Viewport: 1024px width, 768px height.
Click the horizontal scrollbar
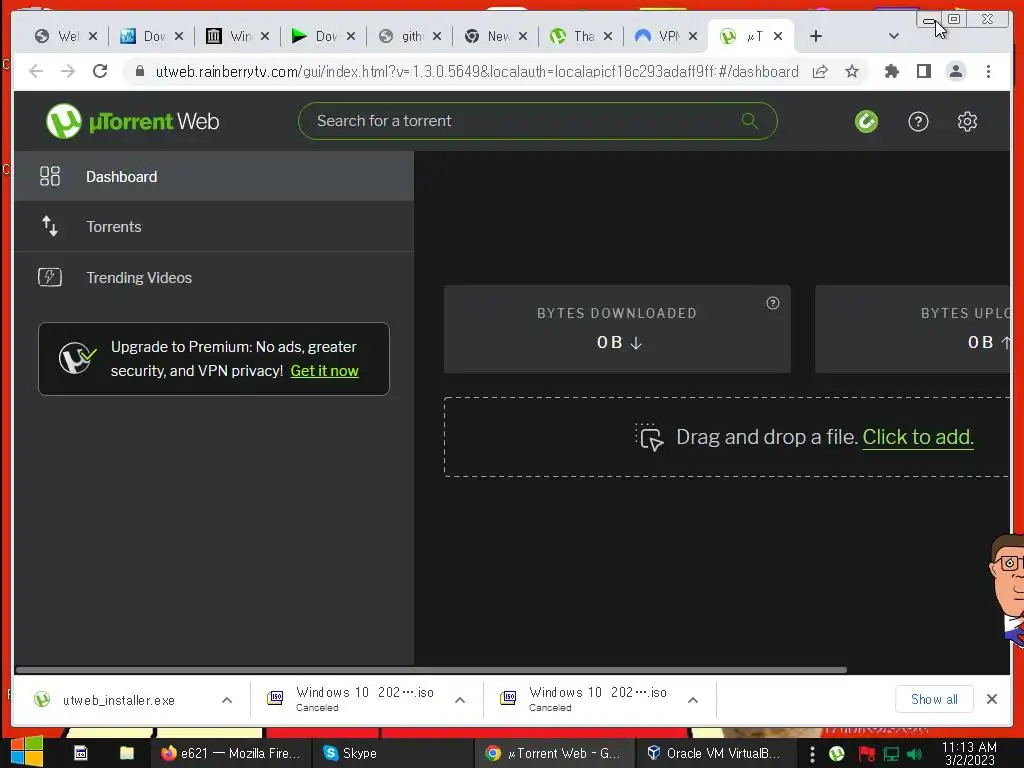click(431, 670)
